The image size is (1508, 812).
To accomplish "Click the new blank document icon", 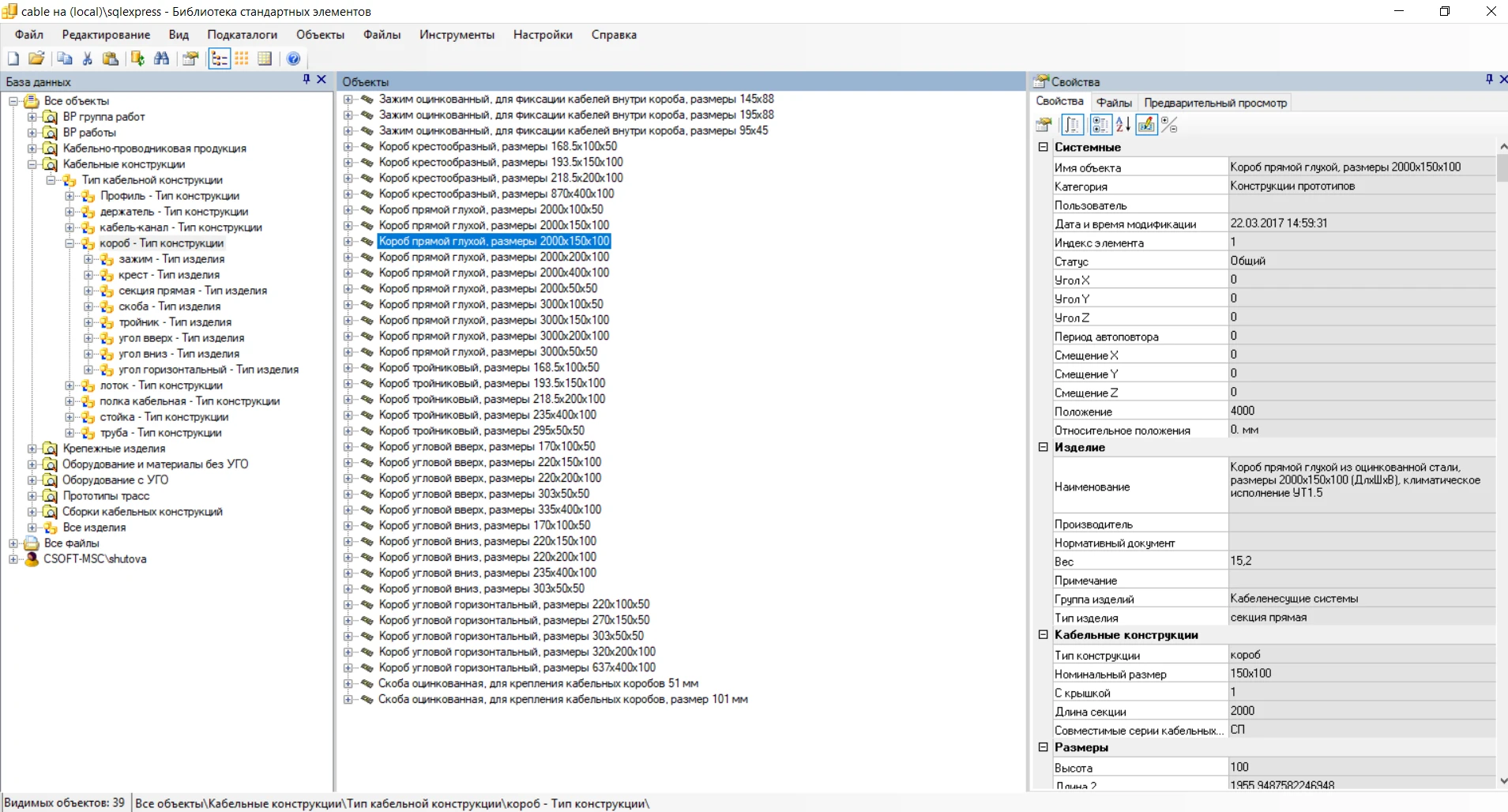I will click(13, 58).
